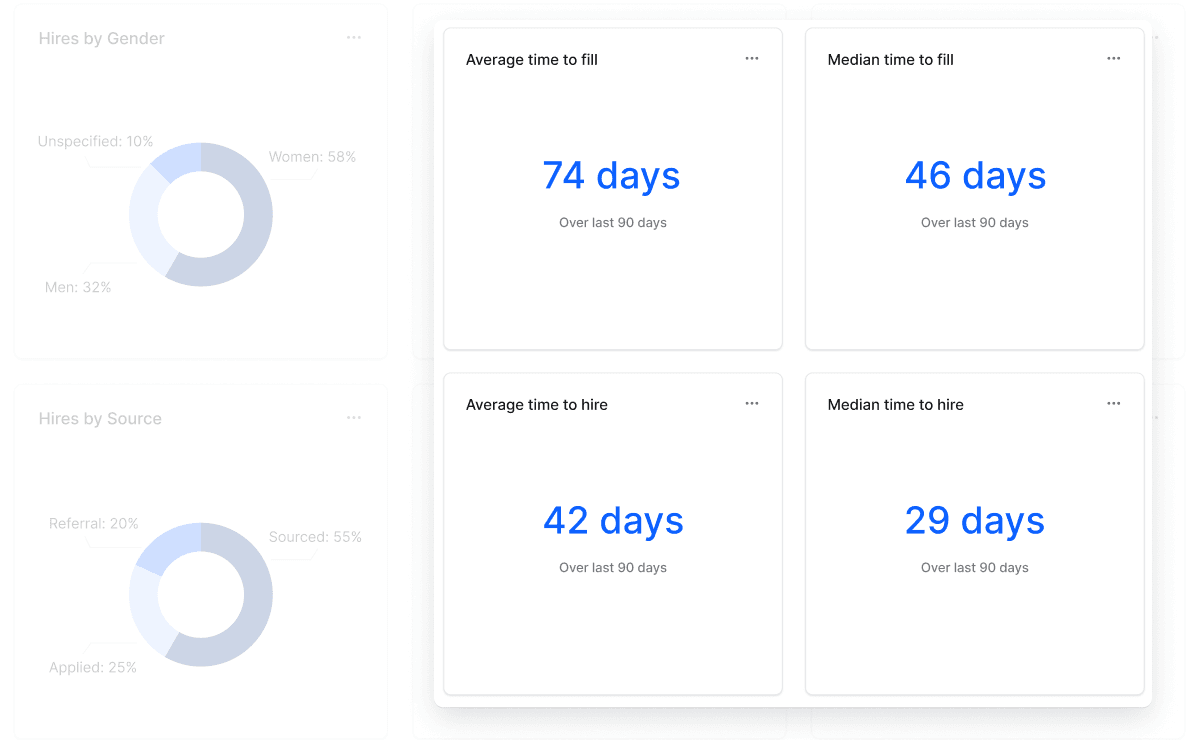Open the Average time to hire card menu
This screenshot has width=1200, height=740.
coord(751,403)
